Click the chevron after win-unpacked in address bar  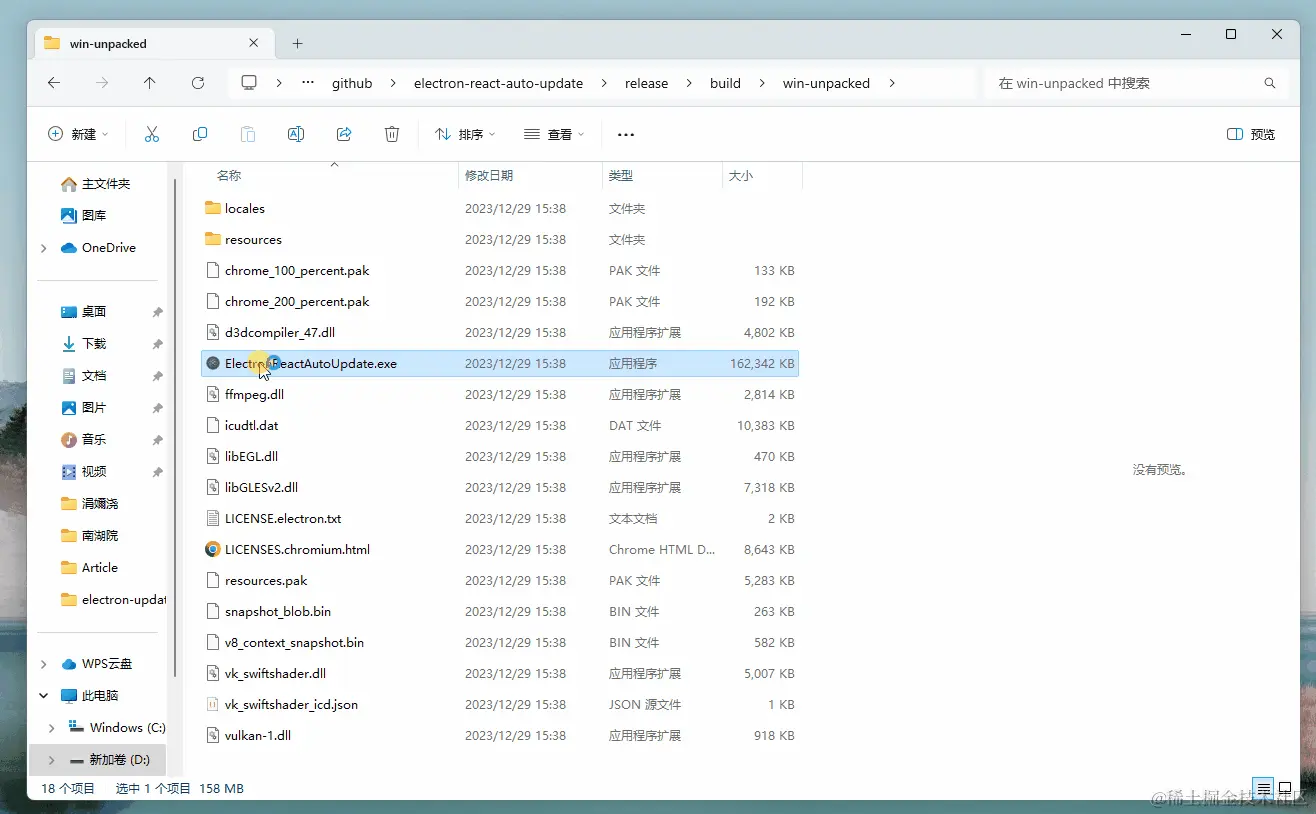(892, 83)
